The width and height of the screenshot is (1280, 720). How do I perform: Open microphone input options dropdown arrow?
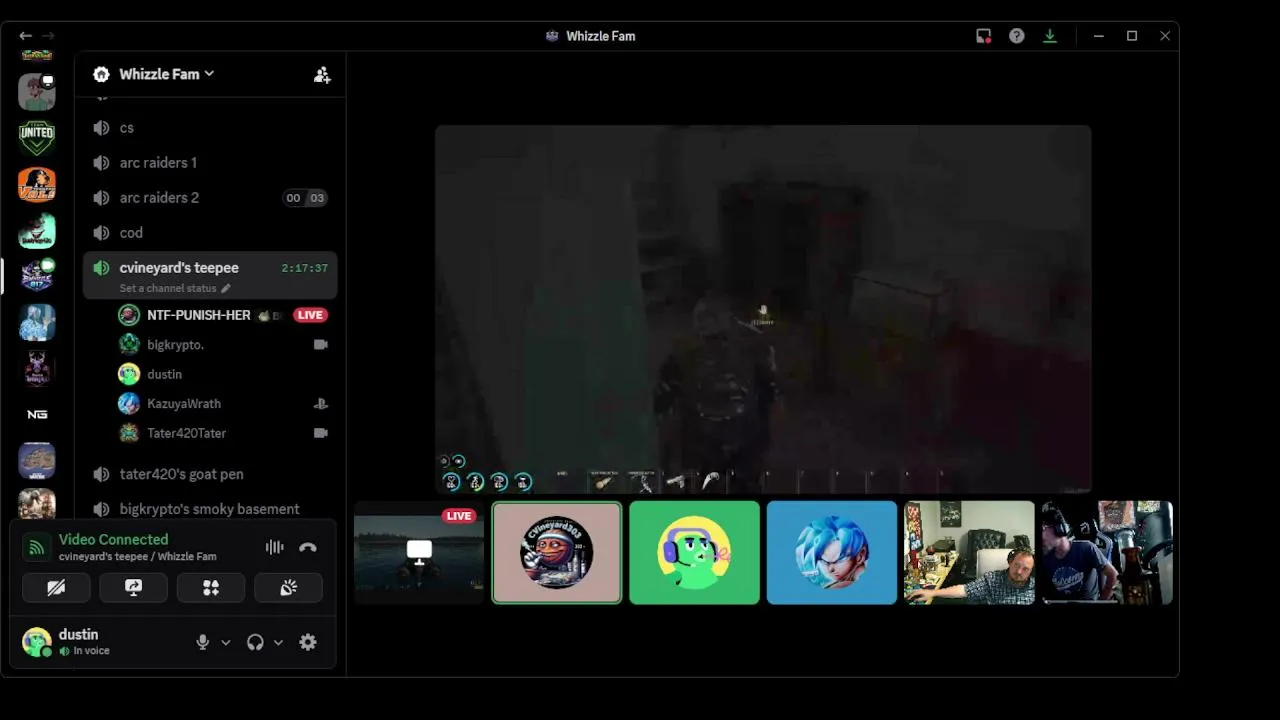pos(226,642)
